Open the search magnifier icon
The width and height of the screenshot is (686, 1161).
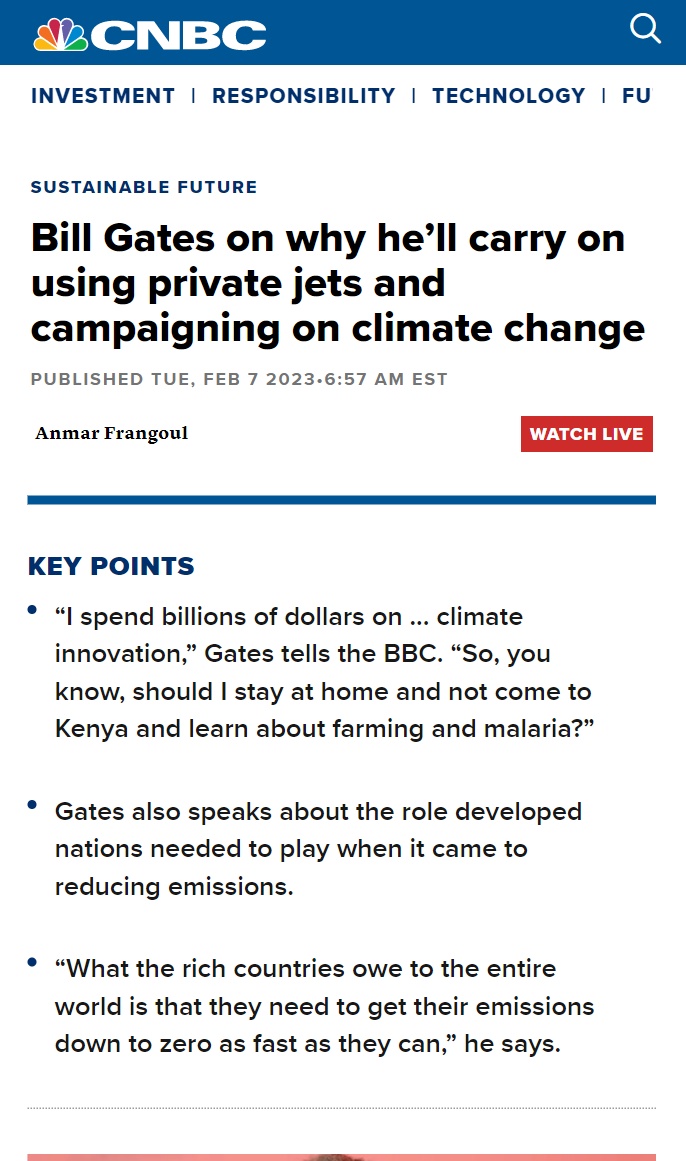tap(645, 29)
